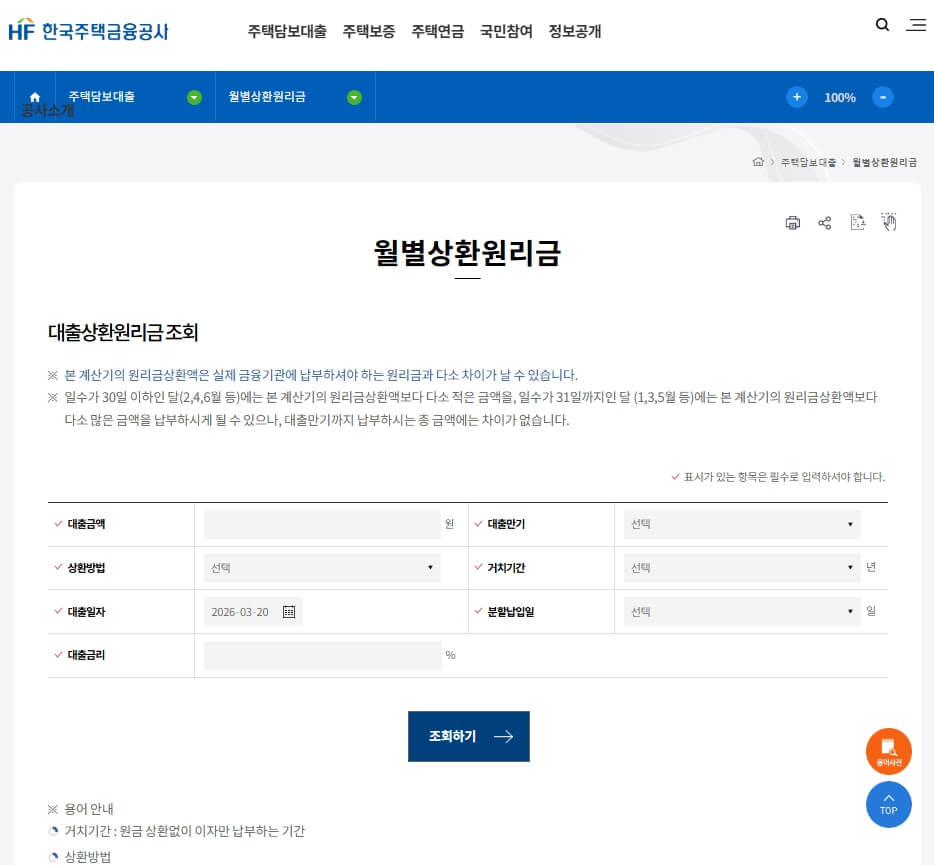The image size is (934, 865).
Task: Open the sign language service hand icon
Action: tap(889, 222)
